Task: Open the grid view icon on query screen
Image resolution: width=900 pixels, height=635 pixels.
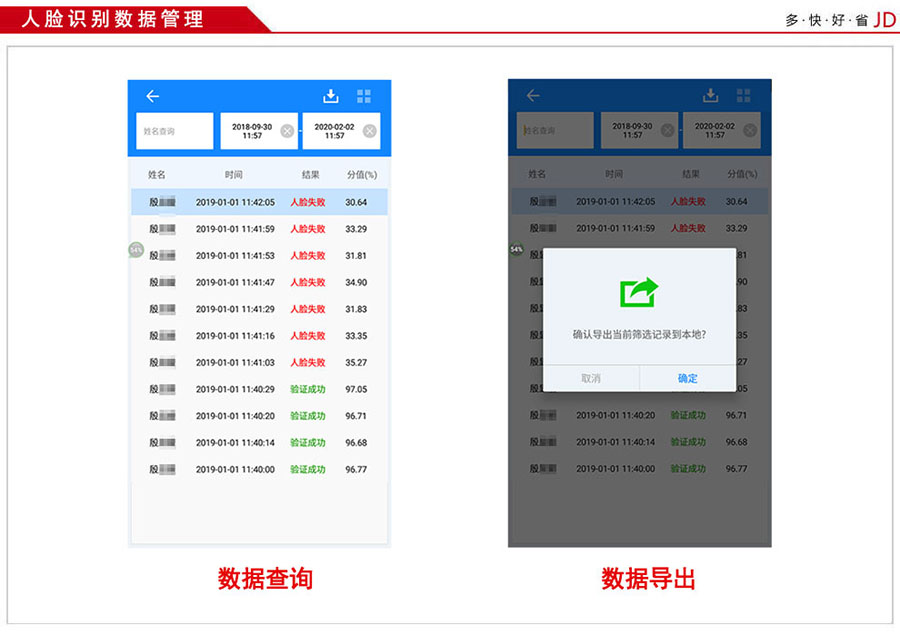Action: [x=366, y=94]
